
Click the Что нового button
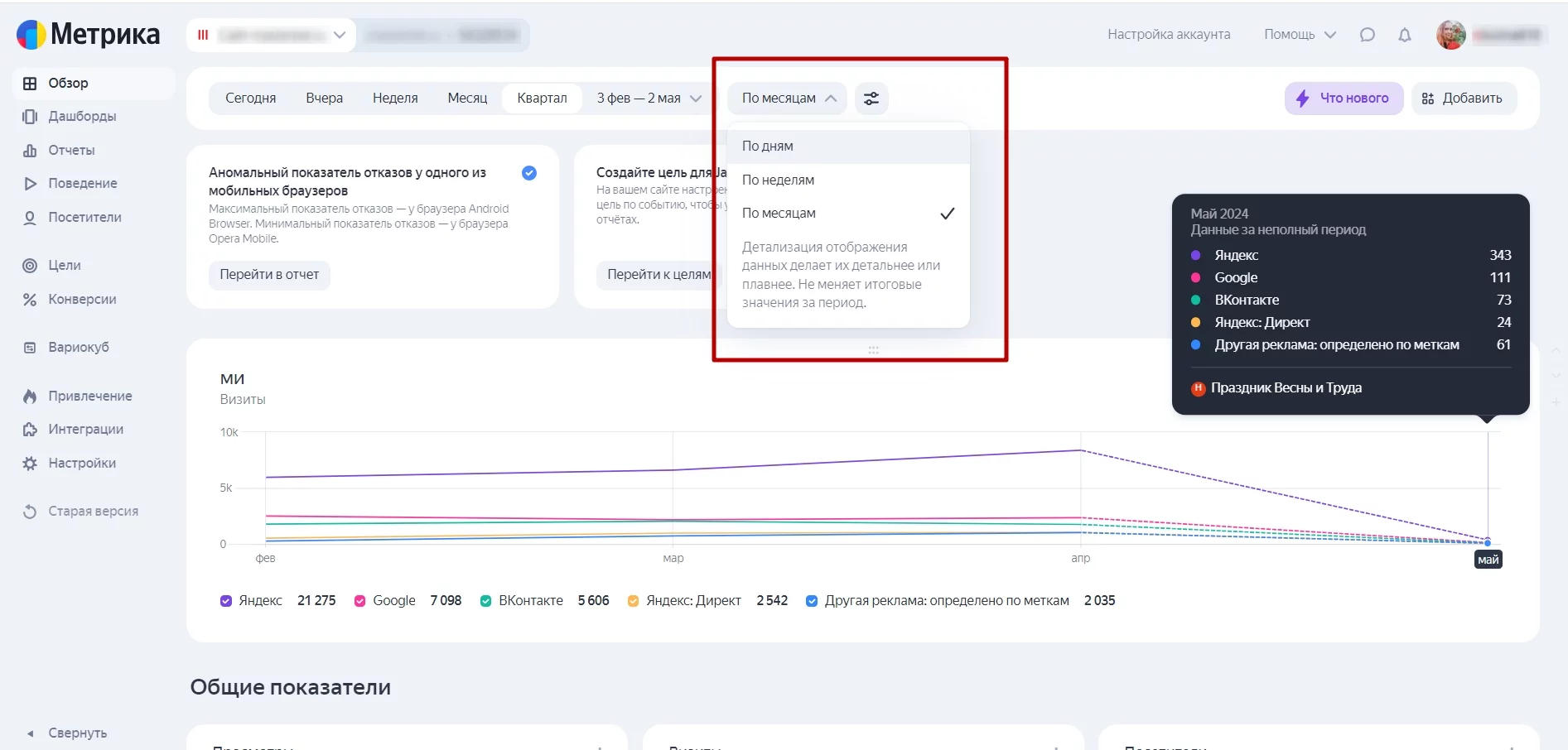click(x=1344, y=98)
